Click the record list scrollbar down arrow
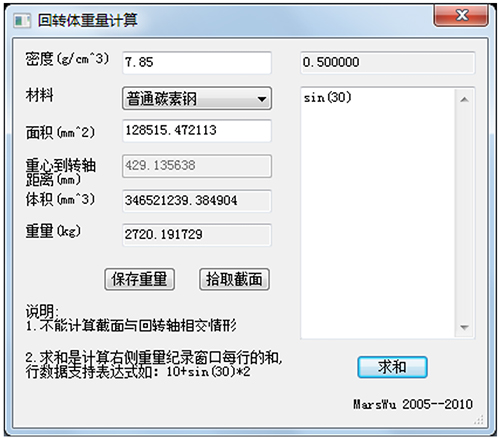The image size is (500, 438). tap(465, 327)
